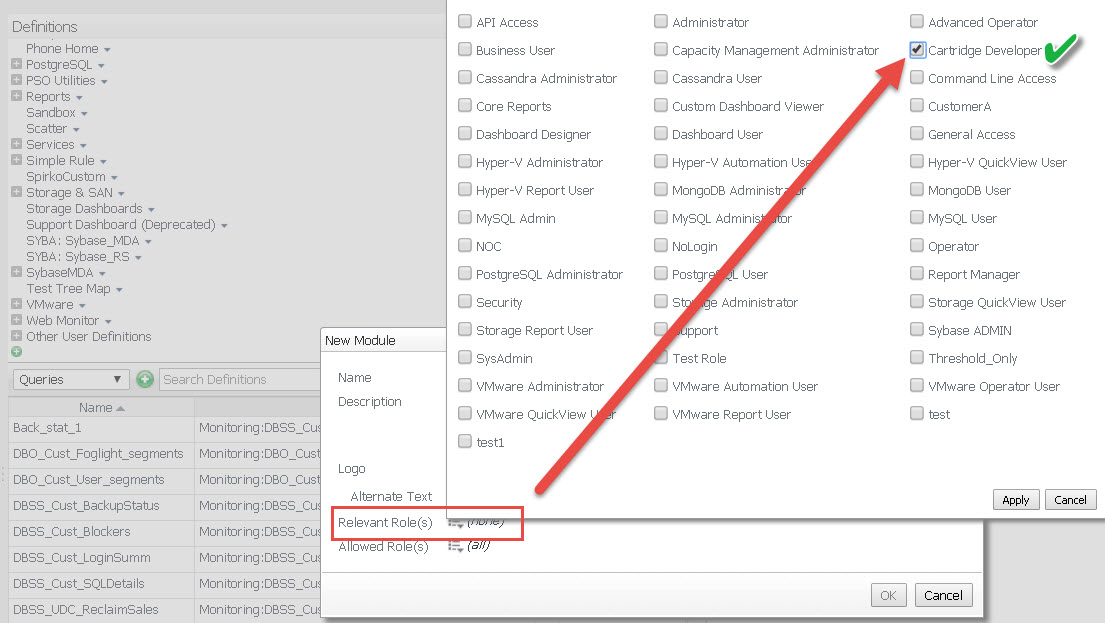Open the dropdown arrow beside Test Tree Map
This screenshot has width=1105, height=623.
click(x=119, y=290)
